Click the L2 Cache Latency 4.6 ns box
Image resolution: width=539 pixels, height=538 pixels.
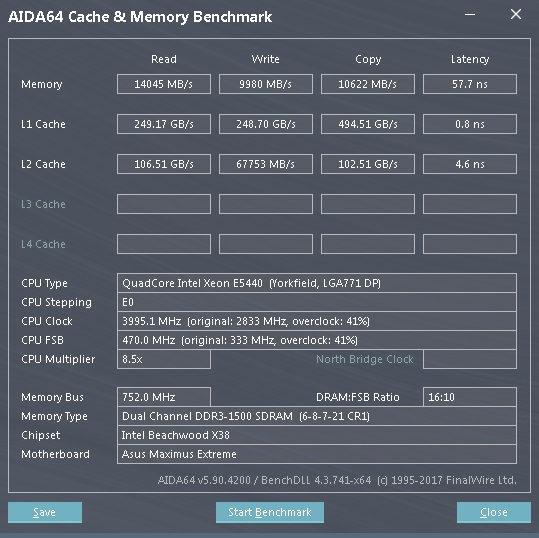(470, 164)
